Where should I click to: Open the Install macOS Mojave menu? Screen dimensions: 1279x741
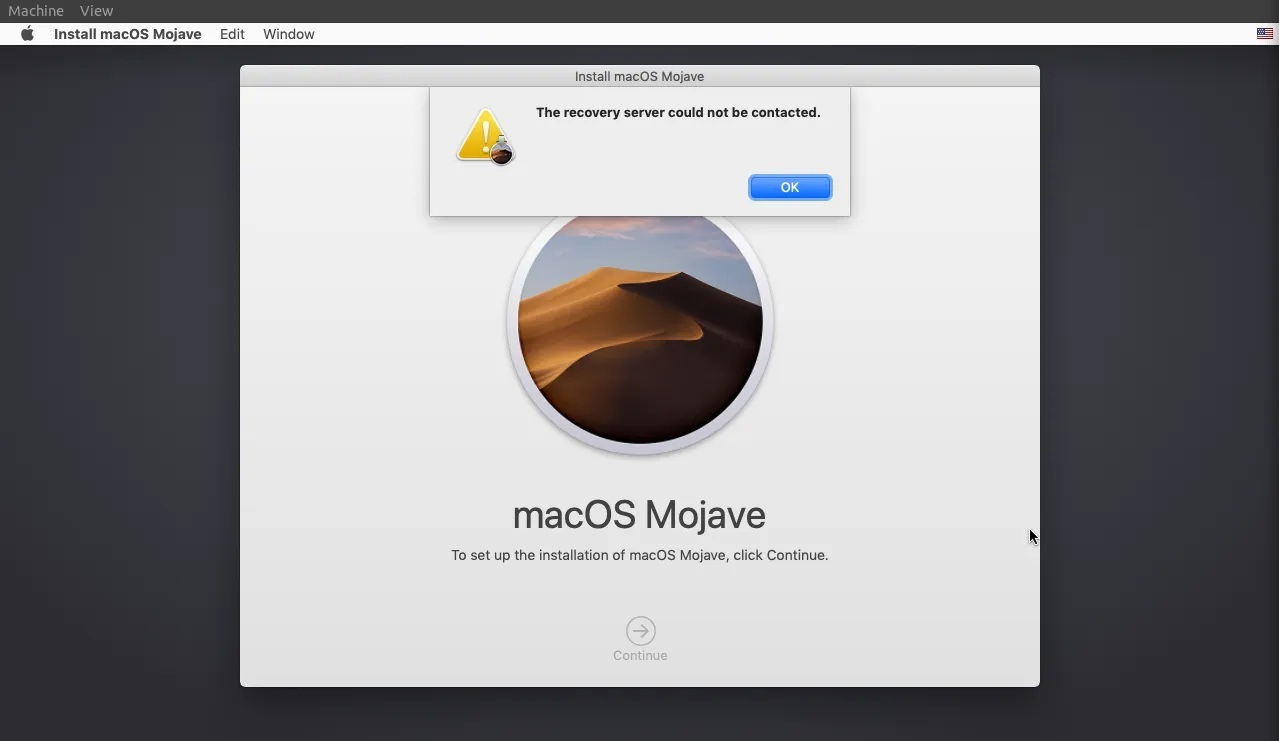coord(127,34)
